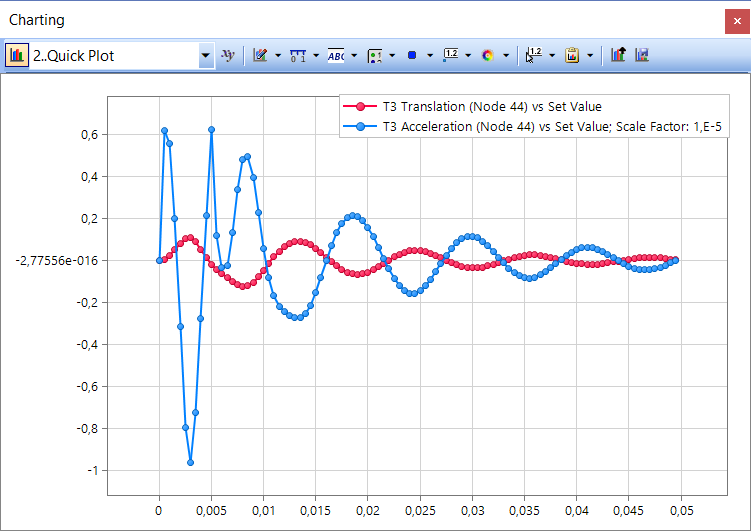
Task: Click the axis range 0-1 icon
Action: pyautogui.click(x=298, y=56)
